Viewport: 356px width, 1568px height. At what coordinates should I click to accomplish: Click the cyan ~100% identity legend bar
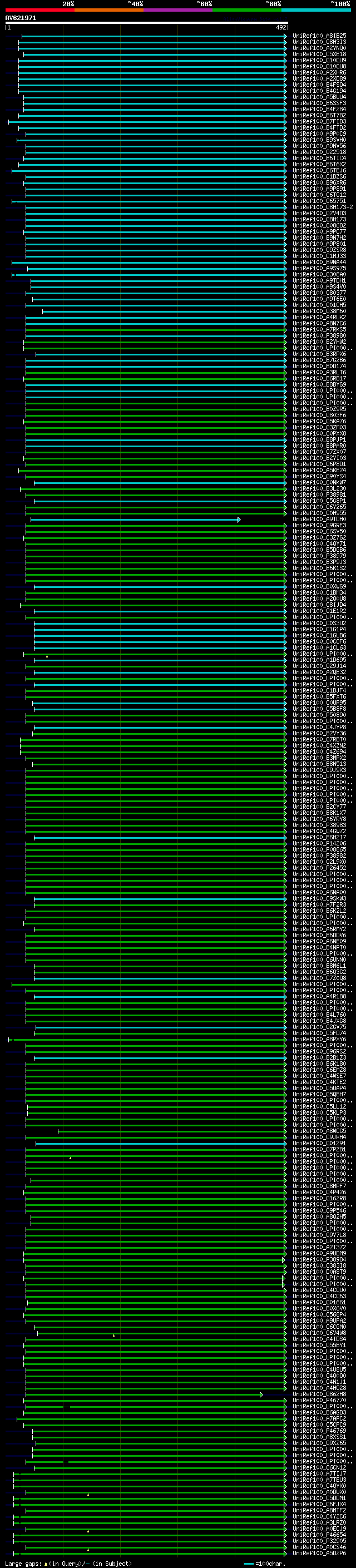click(316, 10)
